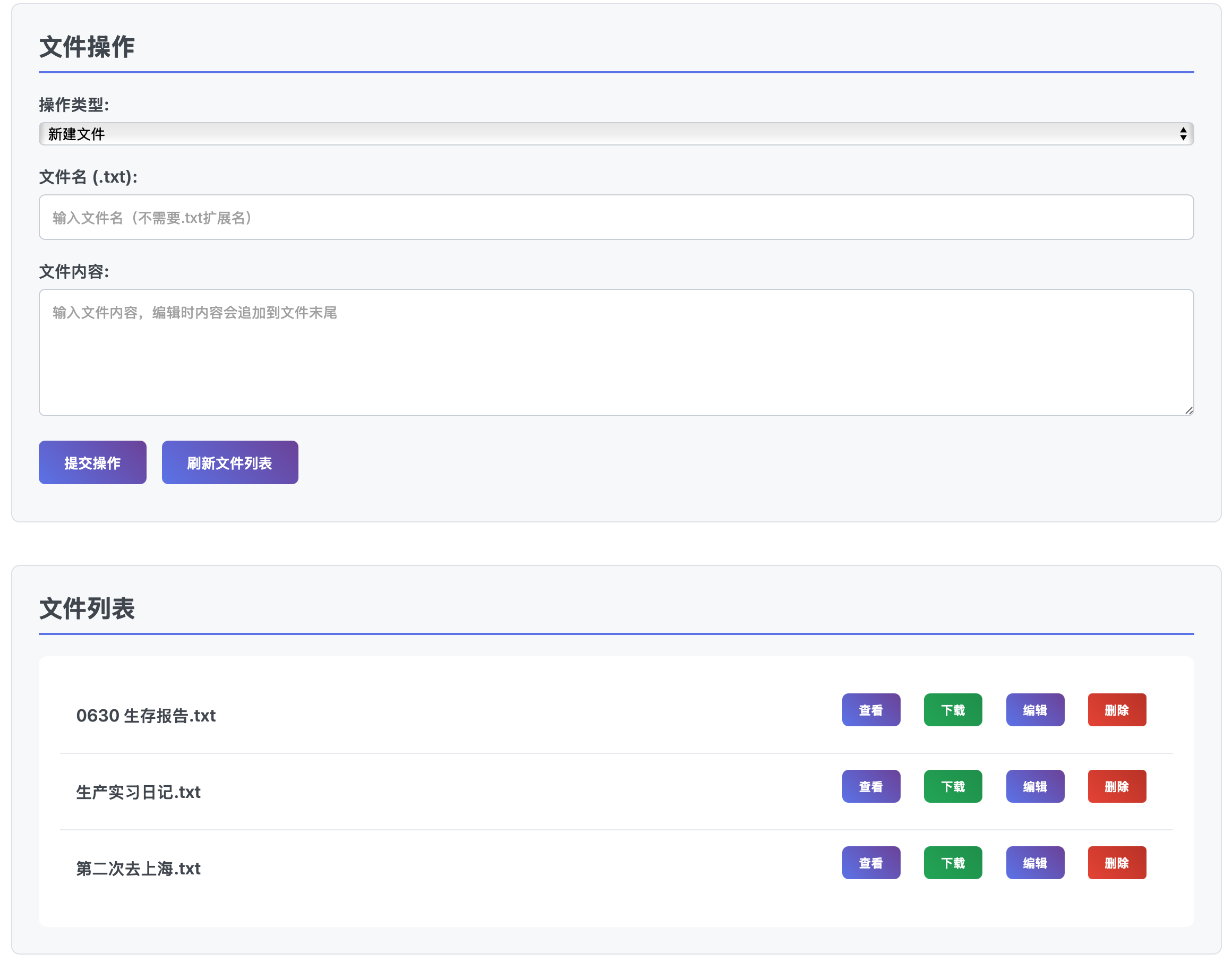Screen dimensions: 1232x962
Task: Select the 0630 生存报告.txt filename text
Action: (x=146, y=716)
